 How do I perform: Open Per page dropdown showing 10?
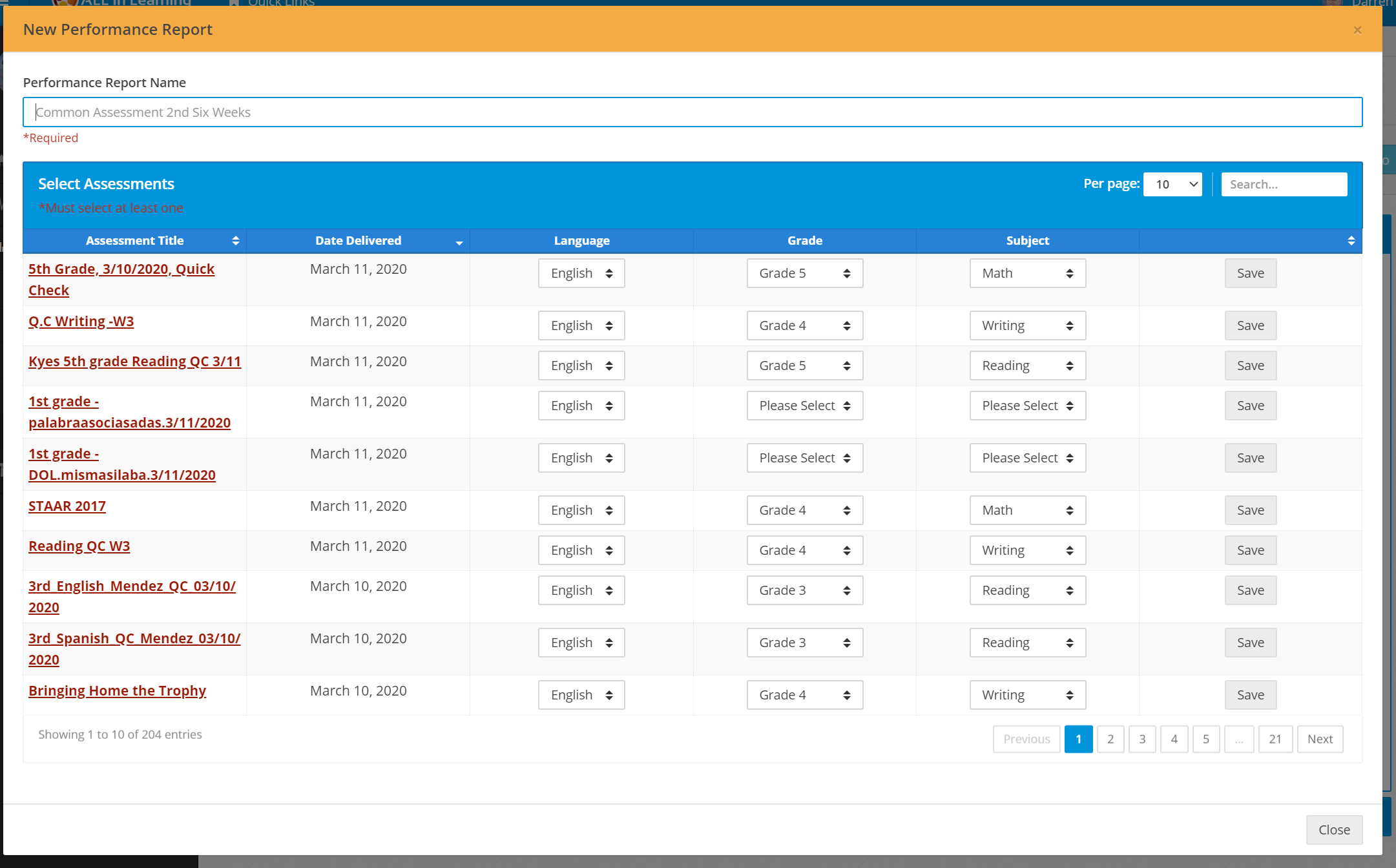coord(1172,185)
